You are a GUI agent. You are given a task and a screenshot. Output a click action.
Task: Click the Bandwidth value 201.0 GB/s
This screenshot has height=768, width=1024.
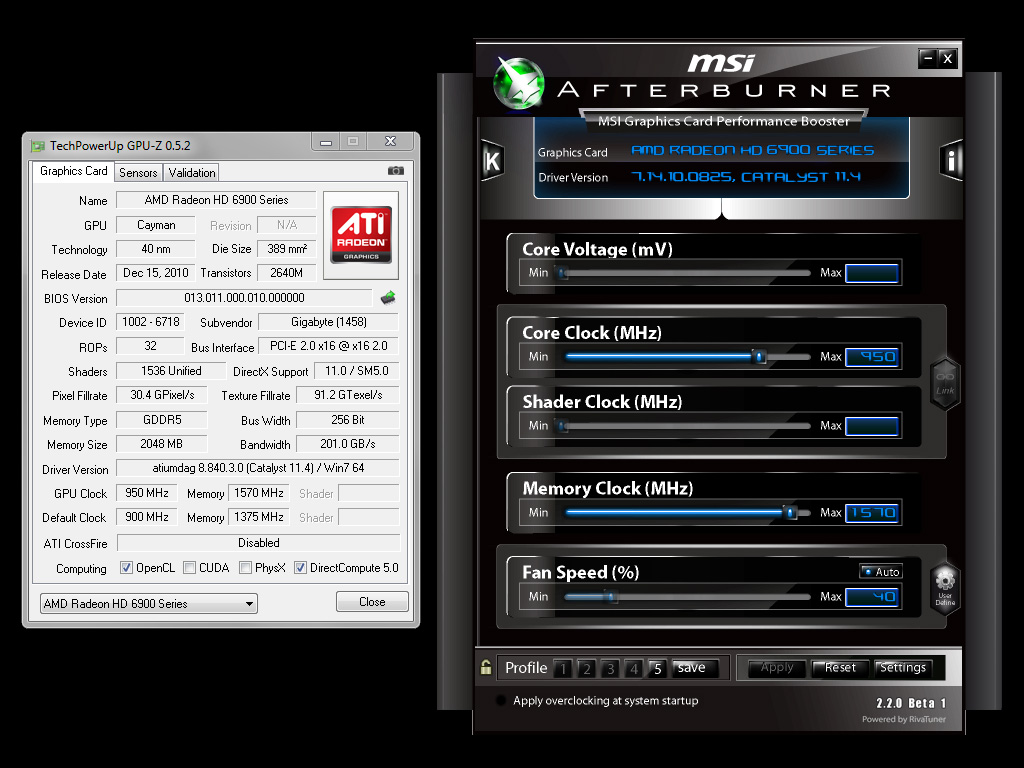pyautogui.click(x=347, y=444)
